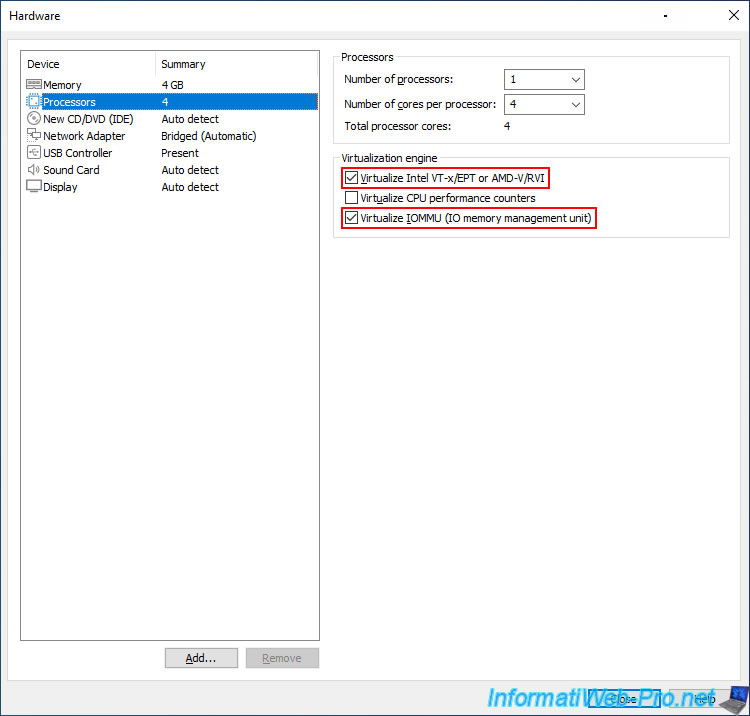Uncheck Virtualize IOMMU checkbox
This screenshot has width=750, height=716.
click(x=351, y=218)
